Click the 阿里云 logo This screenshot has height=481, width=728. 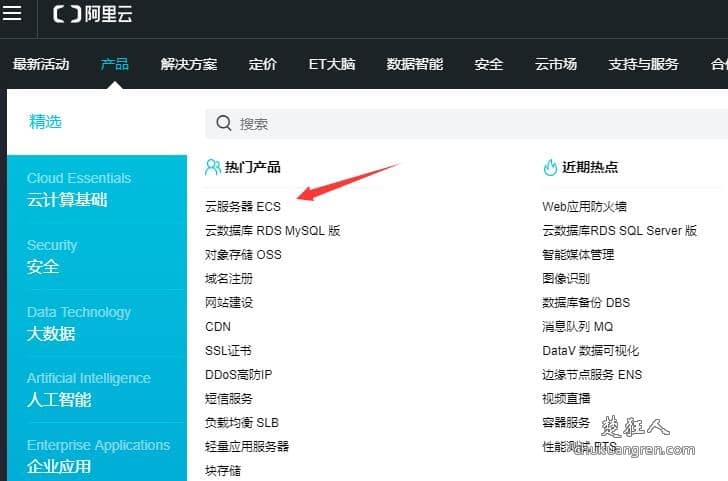[93, 14]
